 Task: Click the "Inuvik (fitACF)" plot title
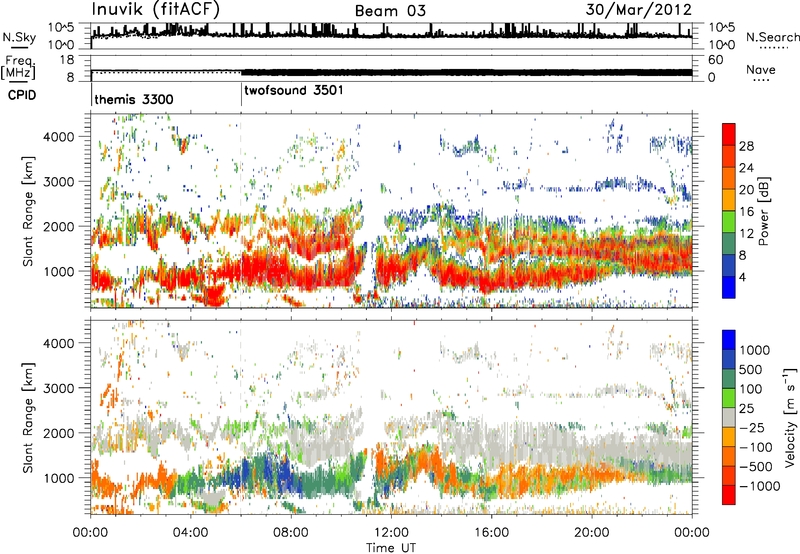(156, 10)
